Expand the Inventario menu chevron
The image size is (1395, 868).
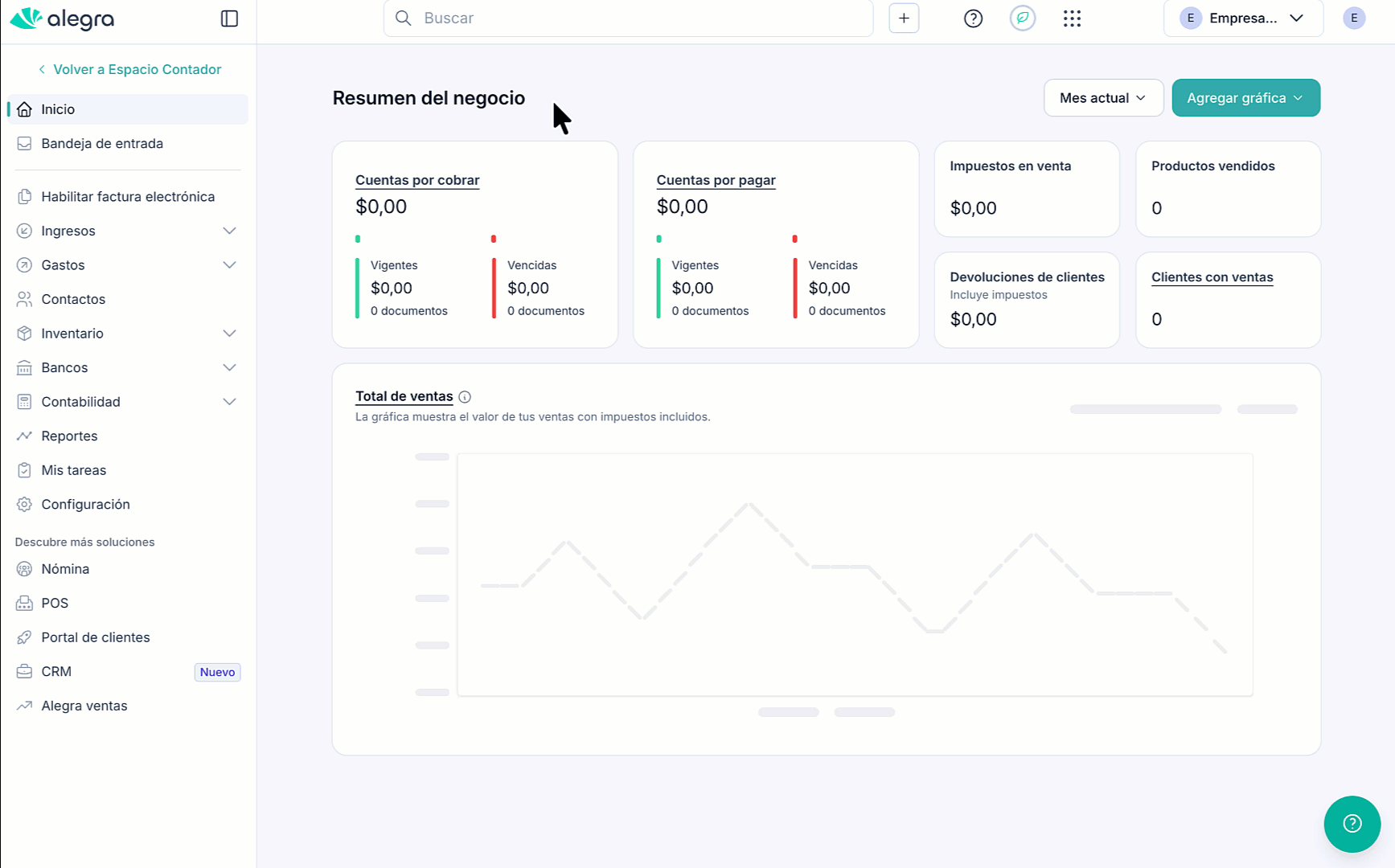(229, 334)
